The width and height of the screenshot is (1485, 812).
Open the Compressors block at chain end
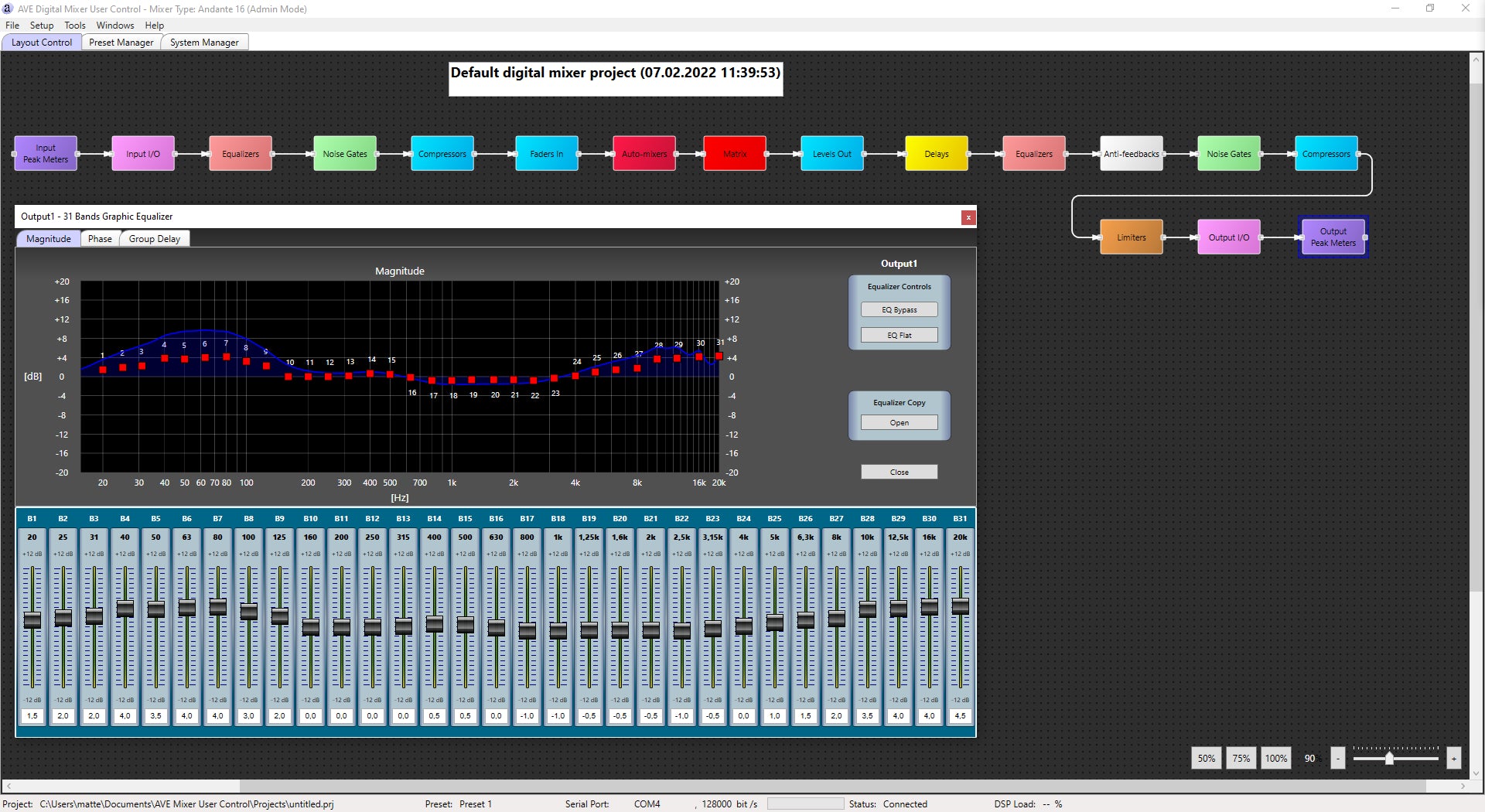click(1326, 154)
